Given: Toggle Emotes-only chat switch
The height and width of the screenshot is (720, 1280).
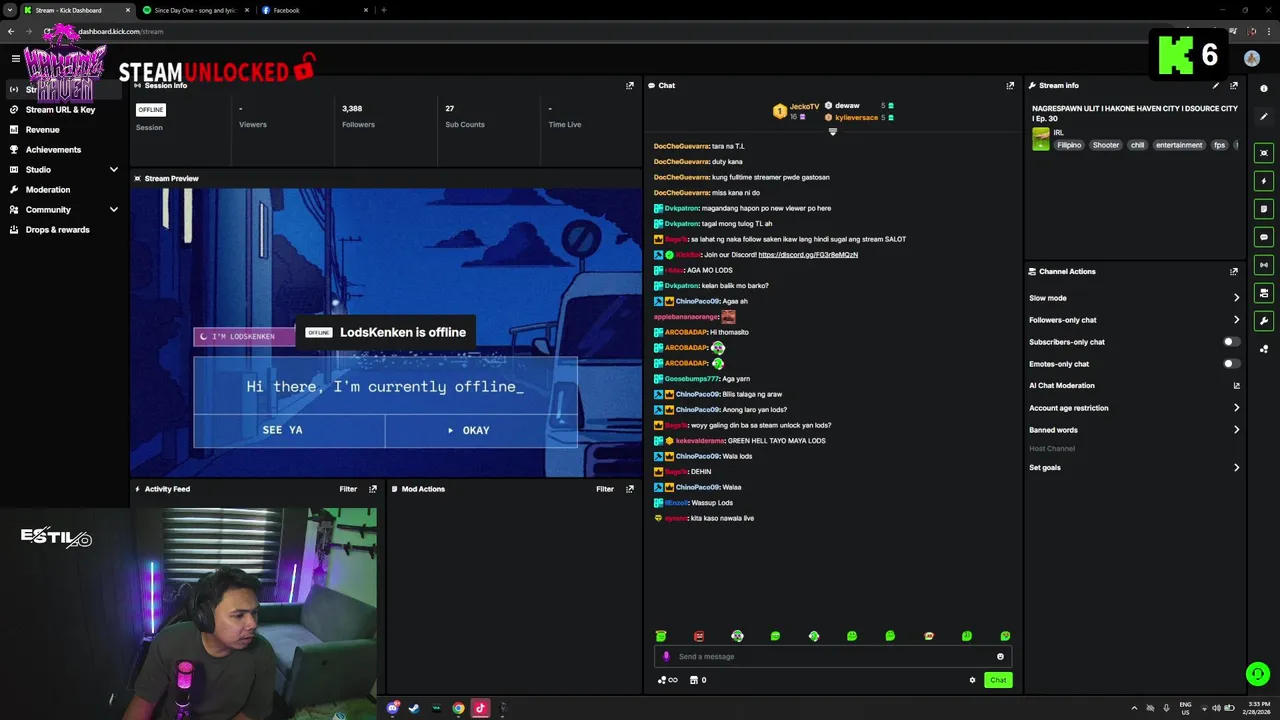Looking at the screenshot, I should click(1232, 364).
